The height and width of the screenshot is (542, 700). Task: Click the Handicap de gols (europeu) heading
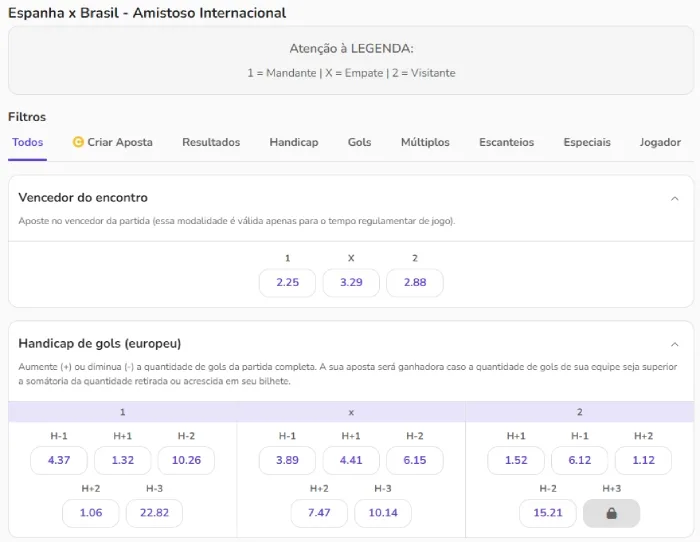click(x=100, y=344)
